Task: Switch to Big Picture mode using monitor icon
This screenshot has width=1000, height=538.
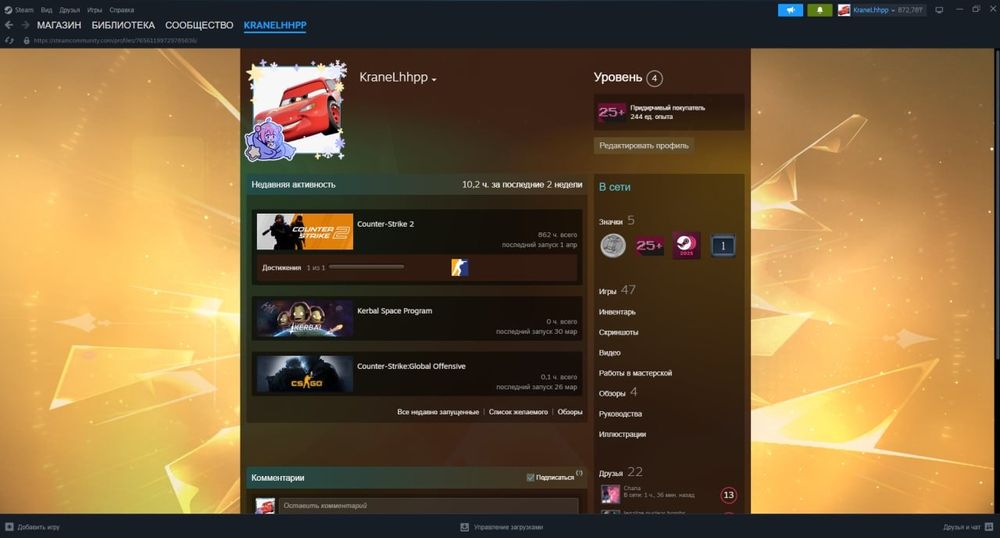Action: [939, 10]
